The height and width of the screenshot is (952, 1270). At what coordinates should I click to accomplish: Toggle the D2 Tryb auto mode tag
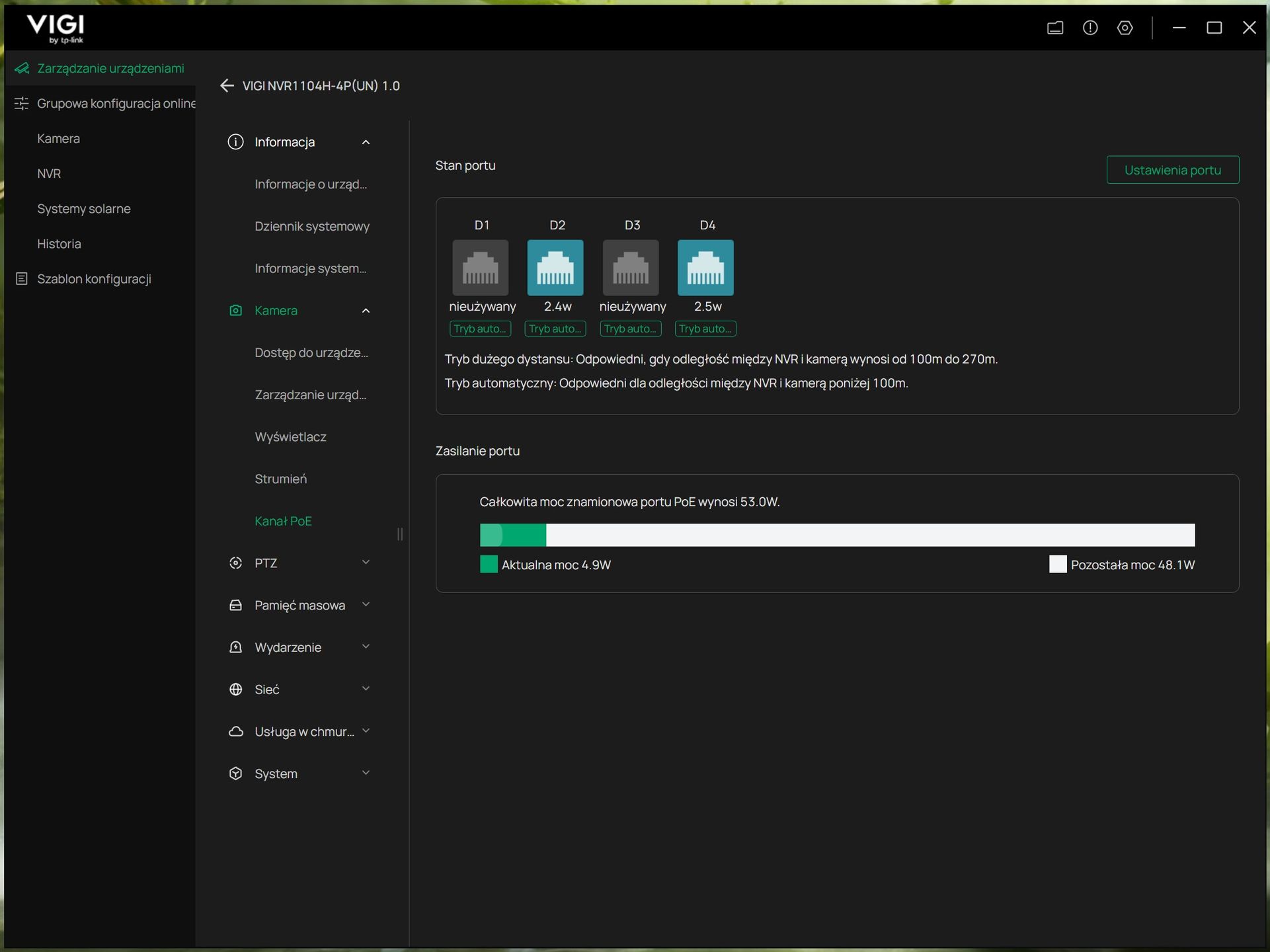click(x=555, y=329)
